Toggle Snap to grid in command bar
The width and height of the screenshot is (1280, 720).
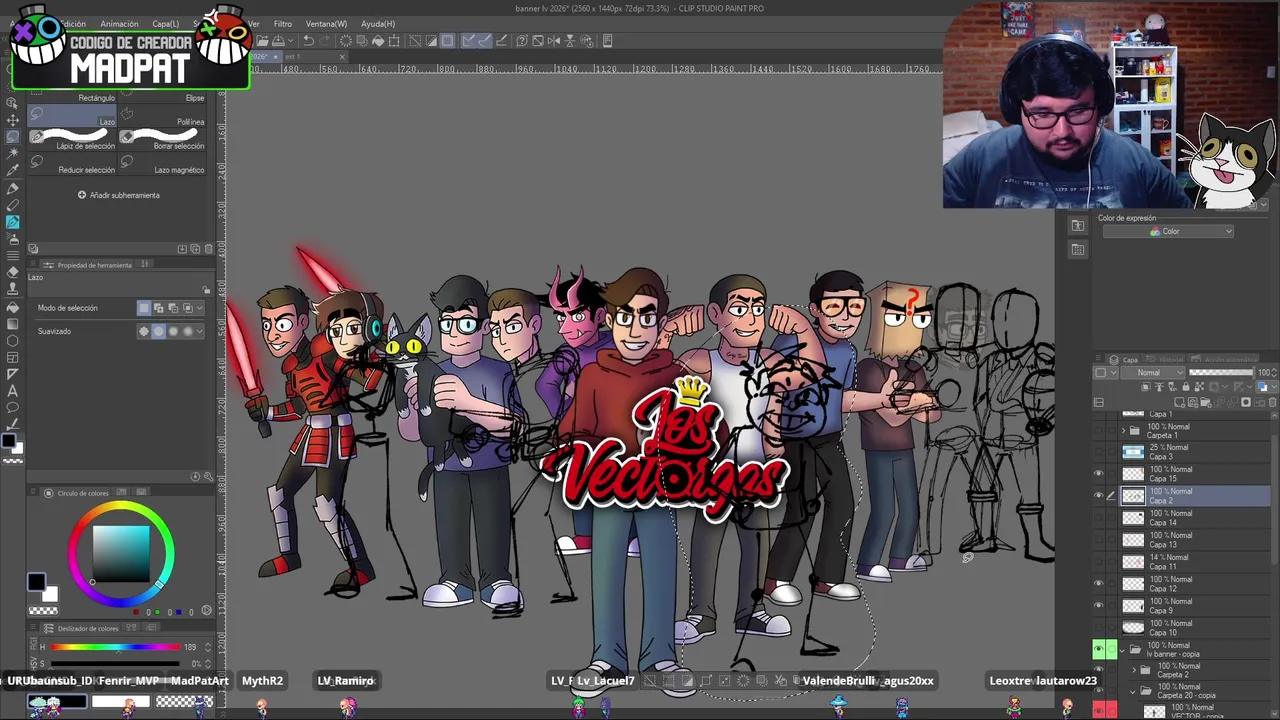click(501, 41)
